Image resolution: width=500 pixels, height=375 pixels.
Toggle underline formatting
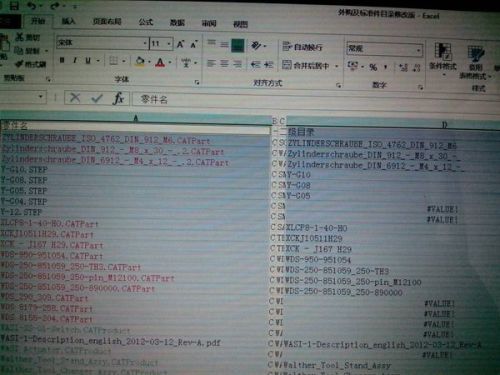tap(88, 61)
